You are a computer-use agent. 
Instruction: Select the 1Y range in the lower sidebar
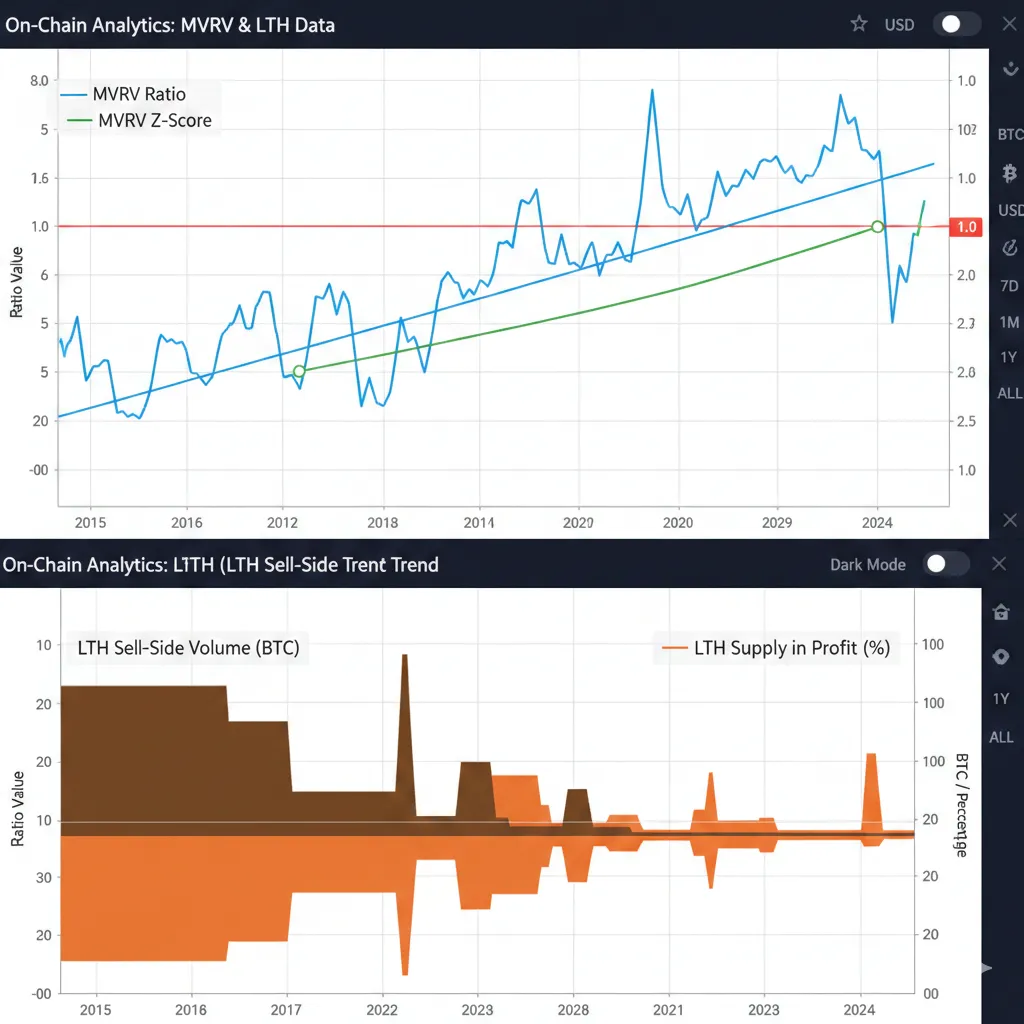(x=1001, y=699)
